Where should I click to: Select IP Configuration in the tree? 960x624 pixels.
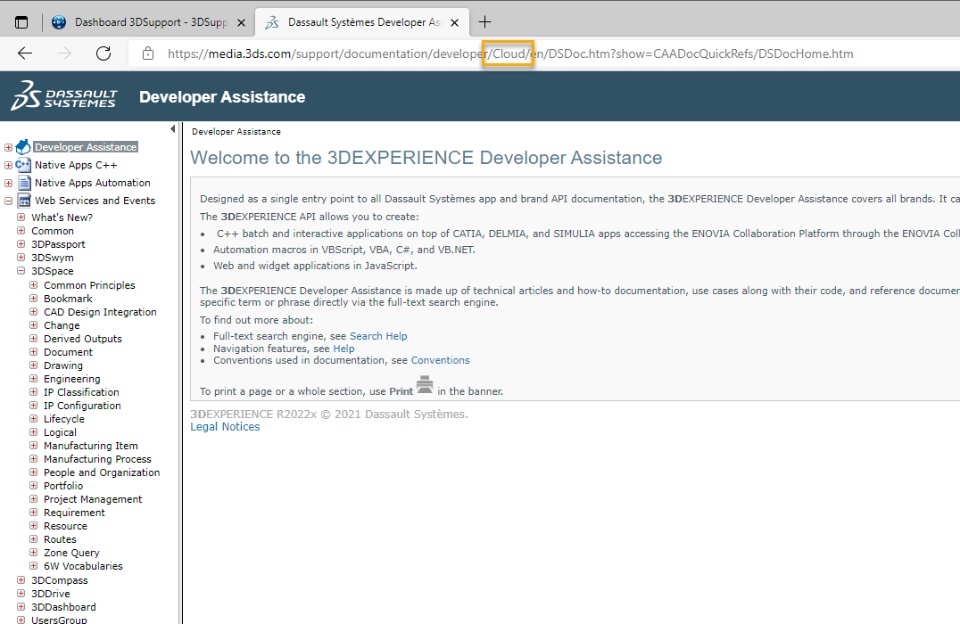82,405
